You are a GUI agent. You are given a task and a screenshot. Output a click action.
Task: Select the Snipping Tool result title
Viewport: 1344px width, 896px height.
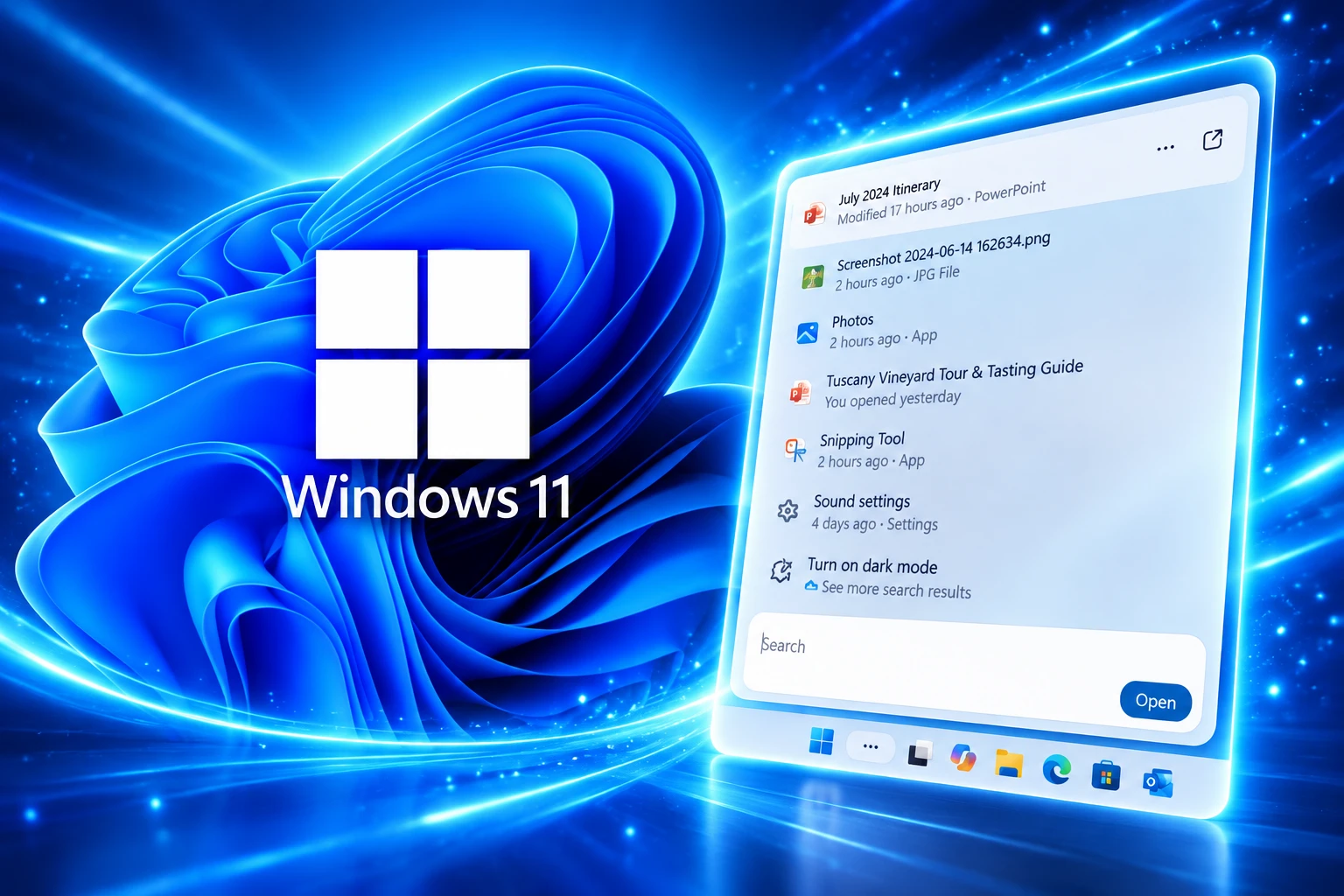coord(862,439)
